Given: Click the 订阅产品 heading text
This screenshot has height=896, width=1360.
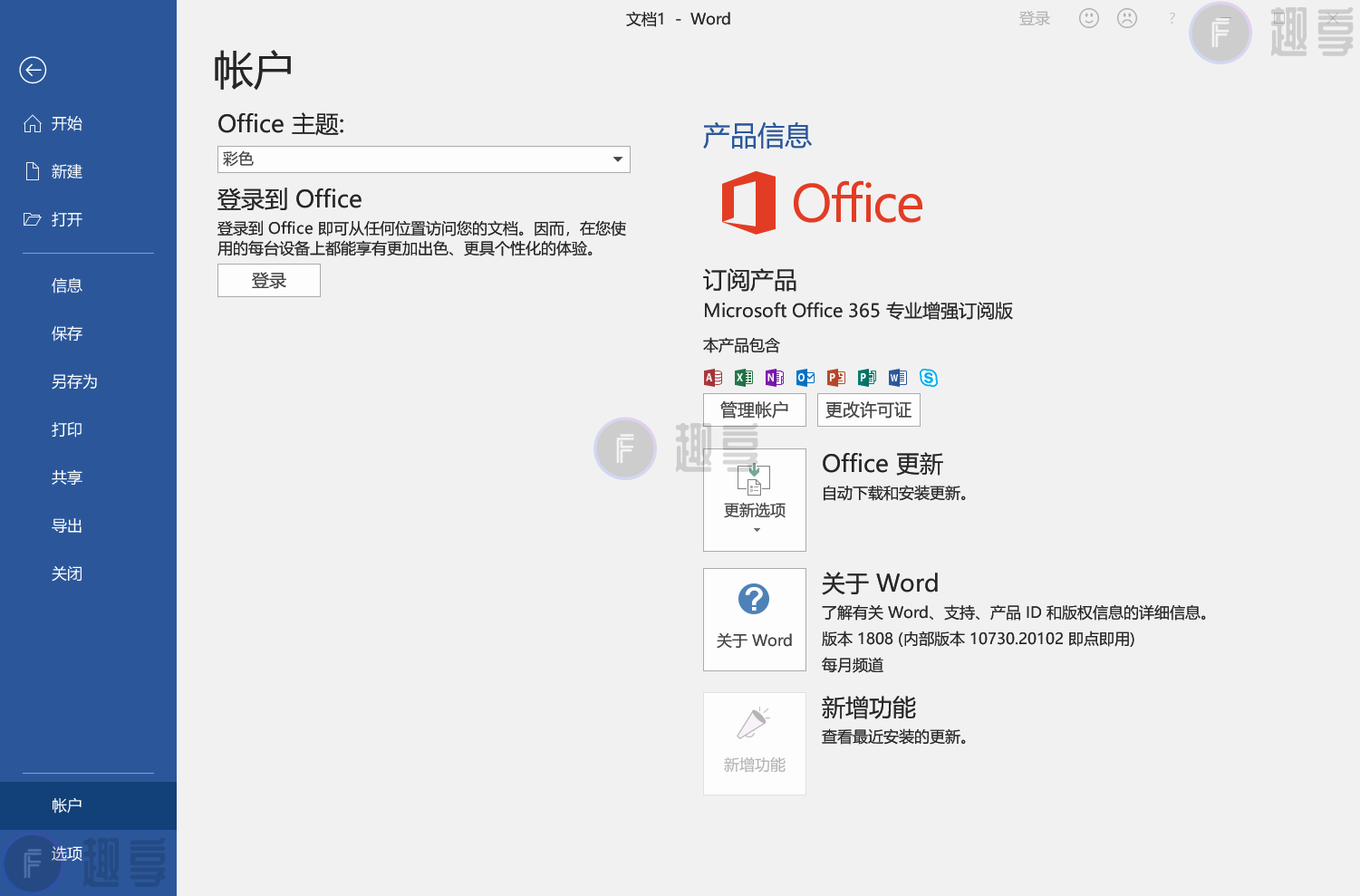Looking at the screenshot, I should (750, 280).
